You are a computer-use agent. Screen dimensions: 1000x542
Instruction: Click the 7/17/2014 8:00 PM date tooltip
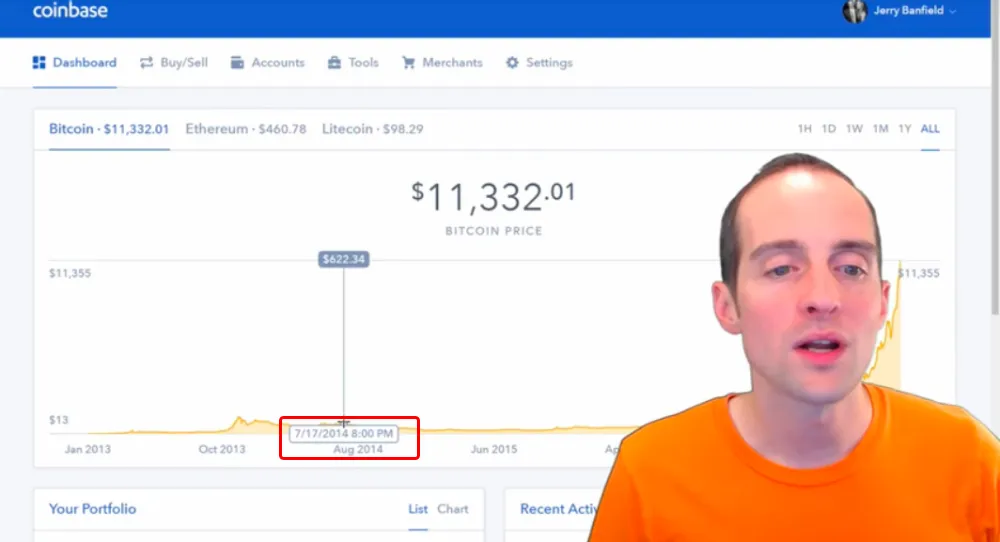point(344,434)
